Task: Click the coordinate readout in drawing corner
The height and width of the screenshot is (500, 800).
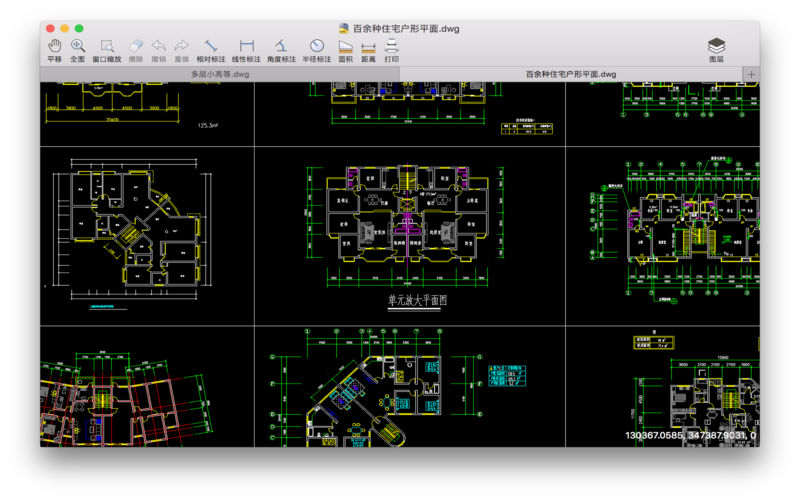Action: click(691, 435)
